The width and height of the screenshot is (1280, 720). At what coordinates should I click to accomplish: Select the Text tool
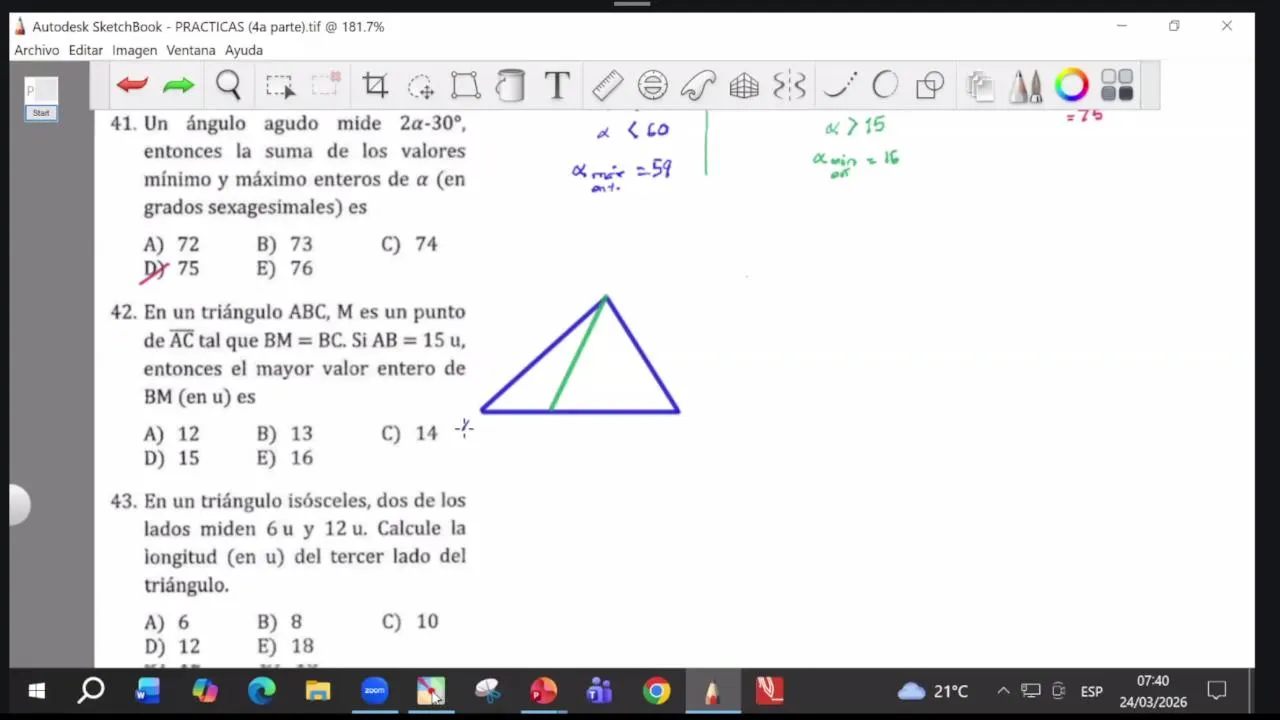(557, 86)
